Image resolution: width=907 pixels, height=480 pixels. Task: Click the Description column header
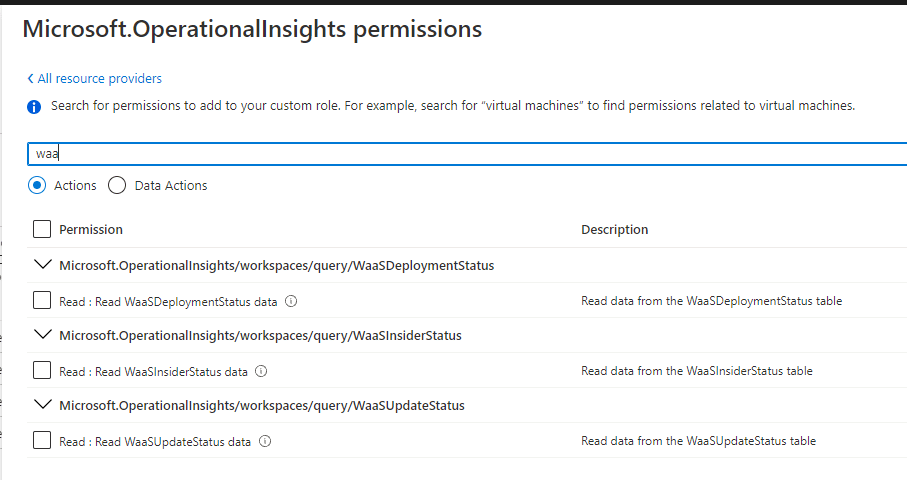click(x=614, y=230)
